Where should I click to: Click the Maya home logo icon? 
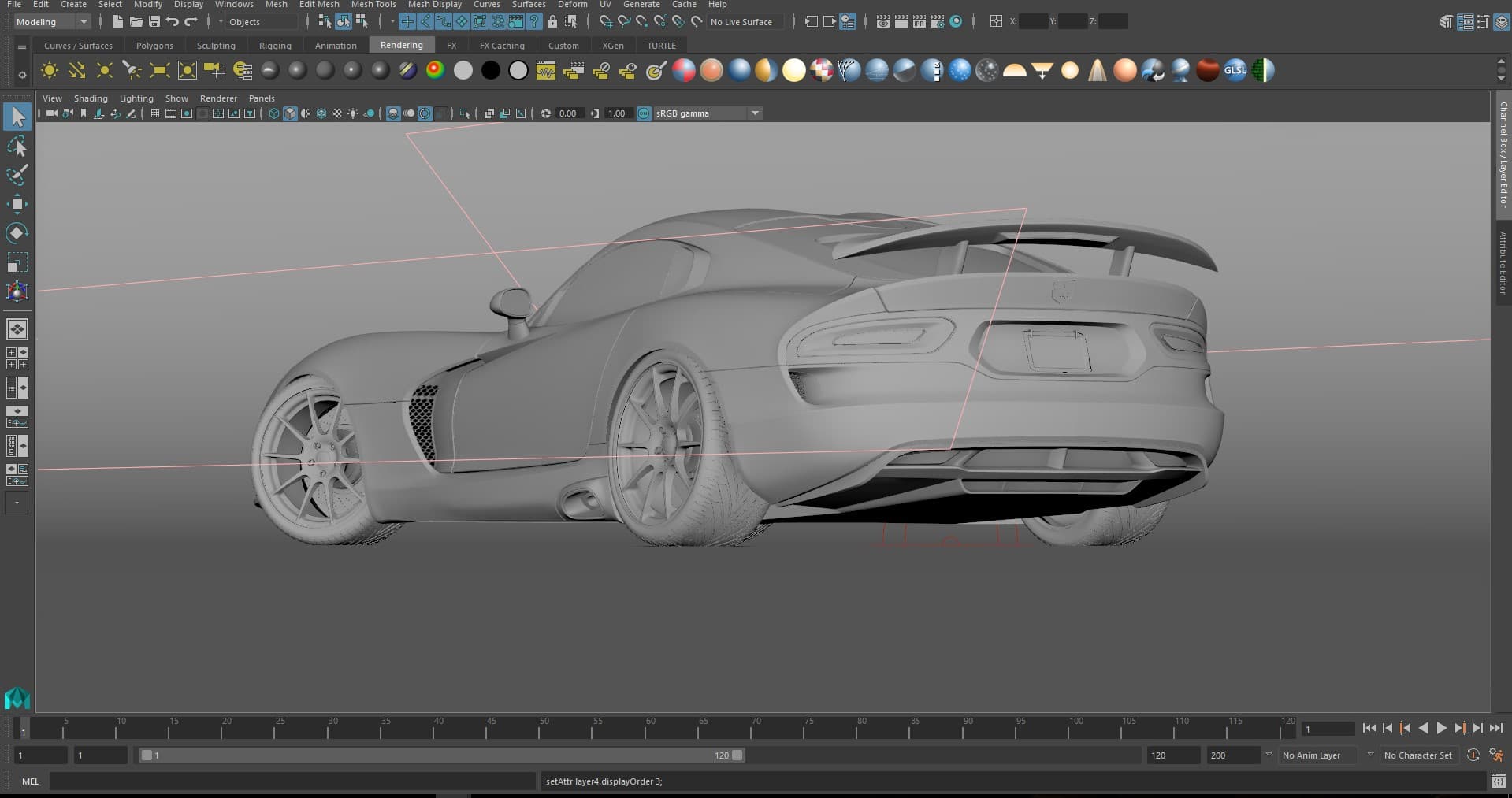(17, 698)
